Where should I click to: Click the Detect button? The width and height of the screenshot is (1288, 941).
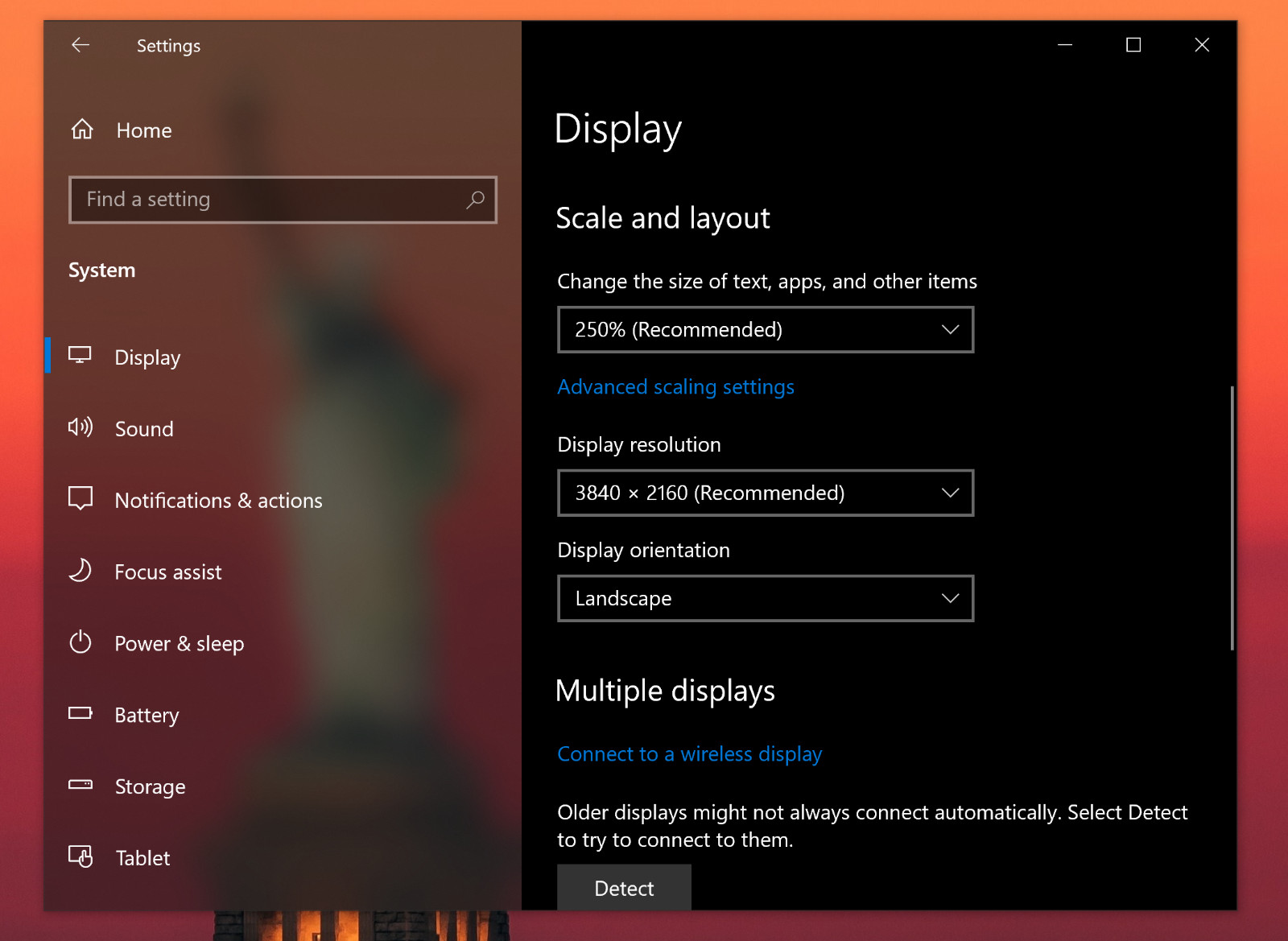[624, 888]
